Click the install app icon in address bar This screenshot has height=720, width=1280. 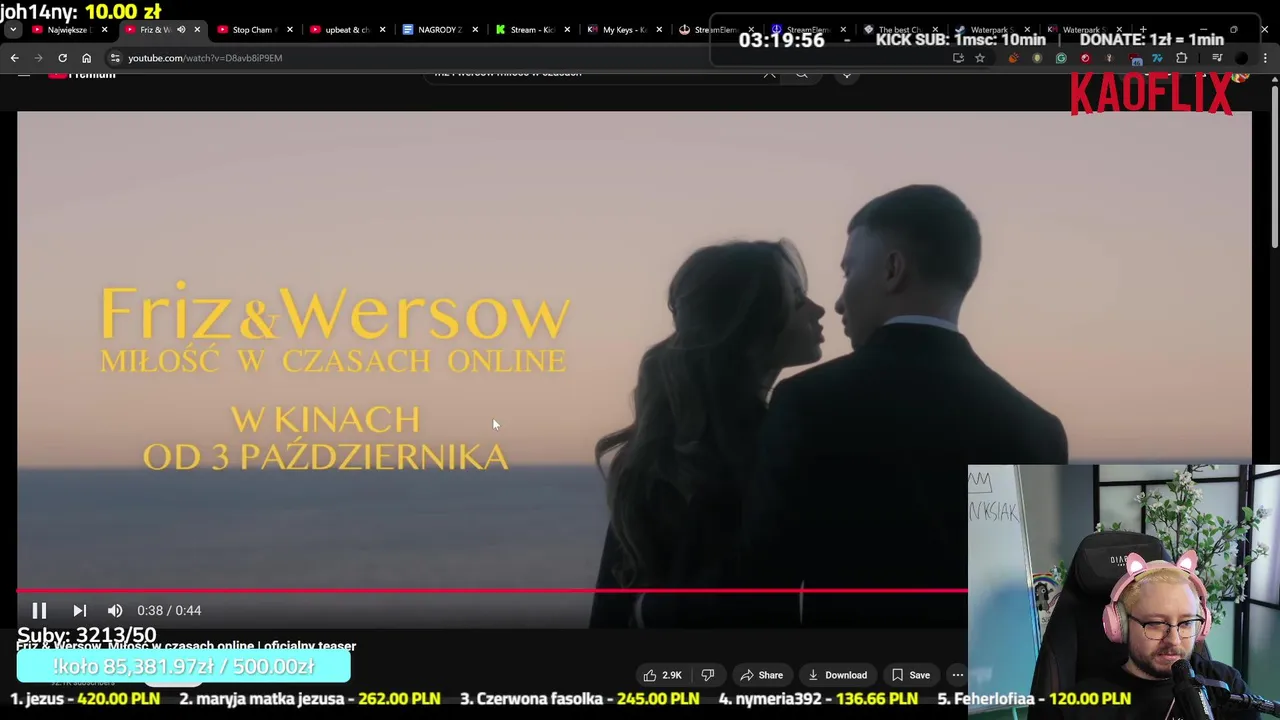click(958, 58)
